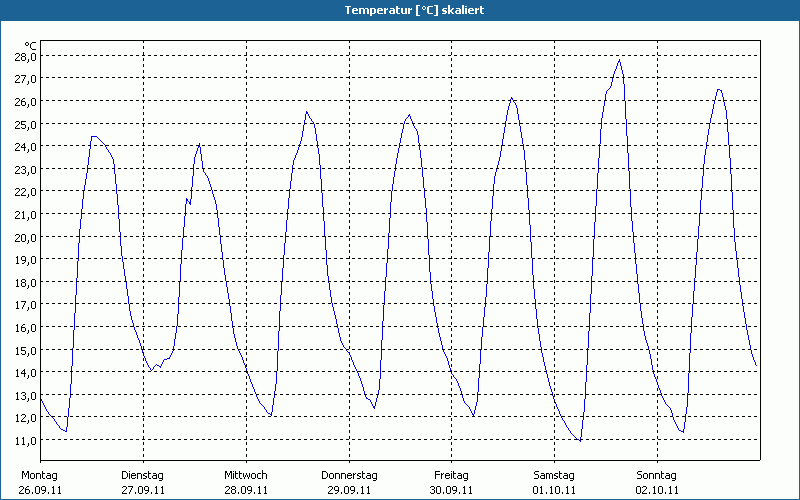Select the 16,0 y-axis label
The width and height of the screenshot is (800, 500).
25,328
